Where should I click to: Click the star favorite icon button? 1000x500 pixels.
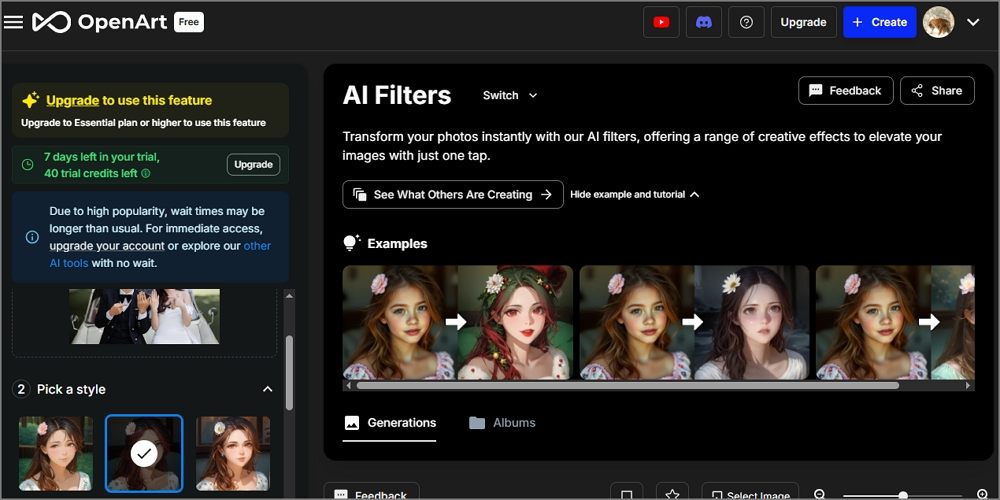click(x=672, y=491)
